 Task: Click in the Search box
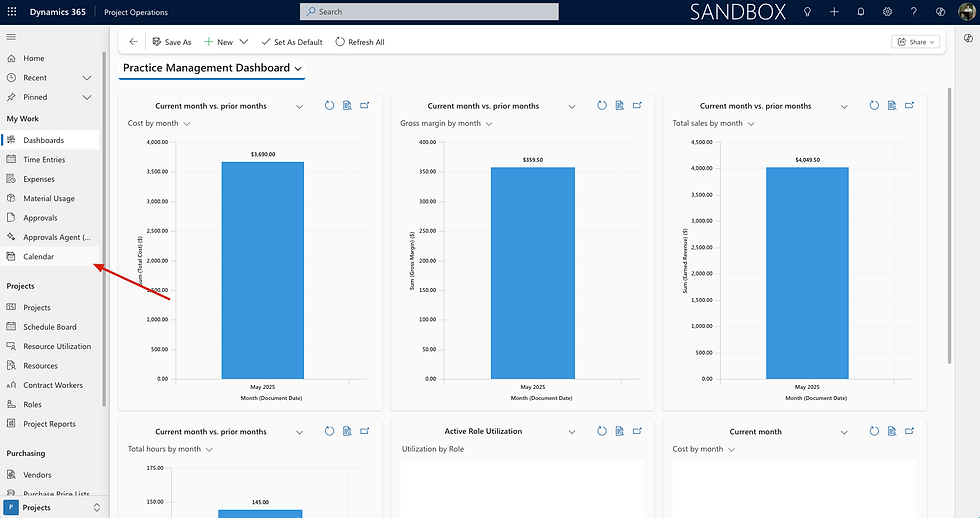[429, 12]
